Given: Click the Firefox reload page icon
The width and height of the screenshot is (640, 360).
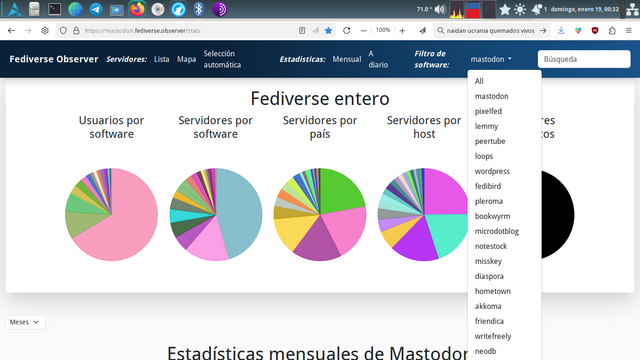Looking at the screenshot, I should 347,31.
